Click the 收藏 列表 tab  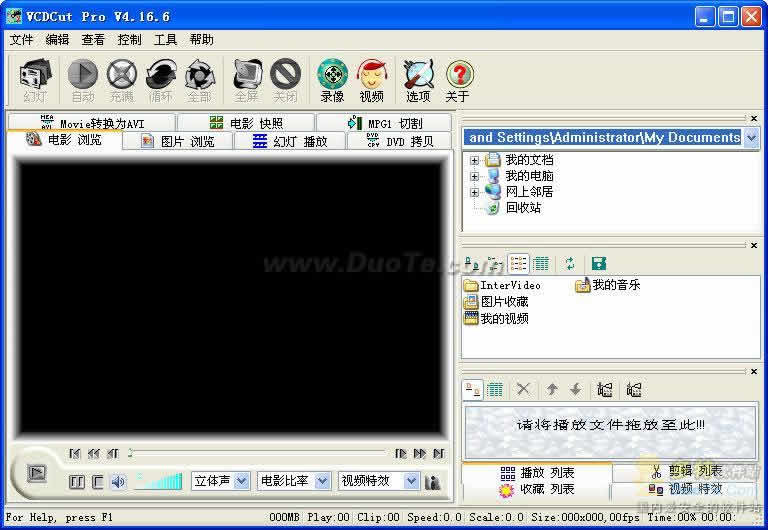[x=537, y=489]
